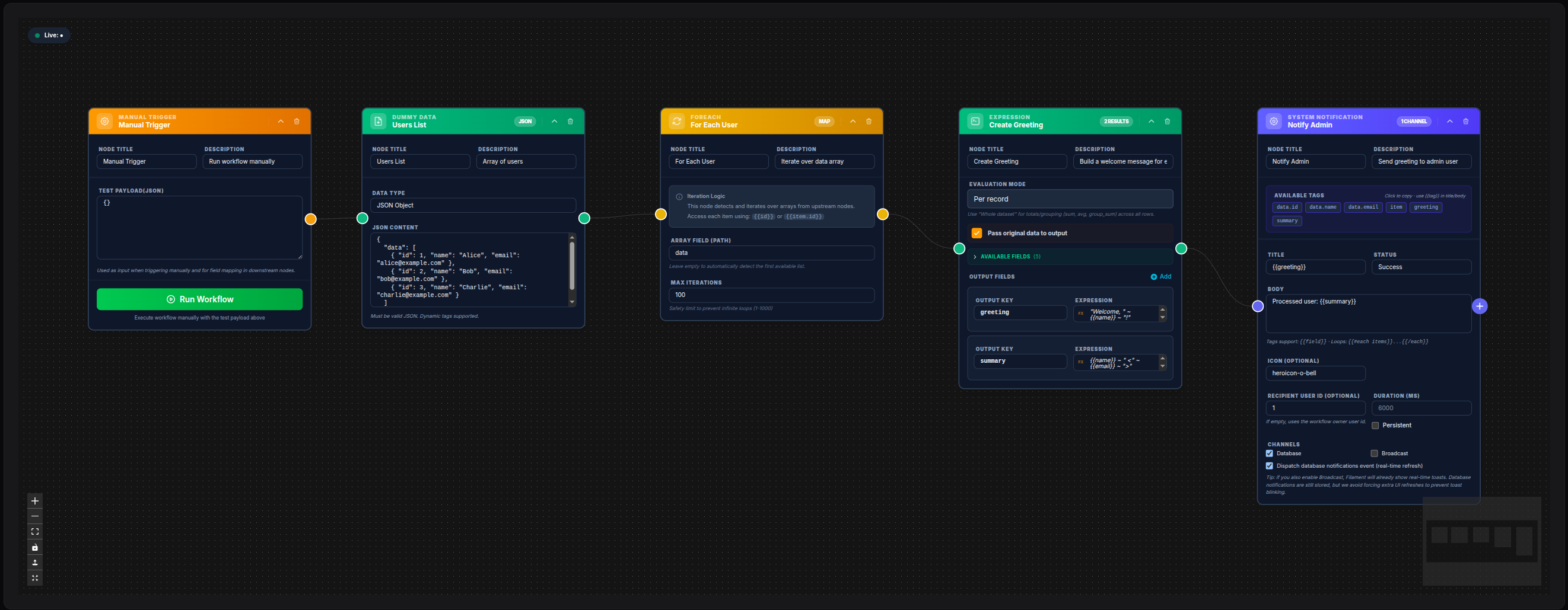The image size is (1568, 610).
Task: Click the loop icon on For Each User node
Action: pyautogui.click(x=676, y=121)
